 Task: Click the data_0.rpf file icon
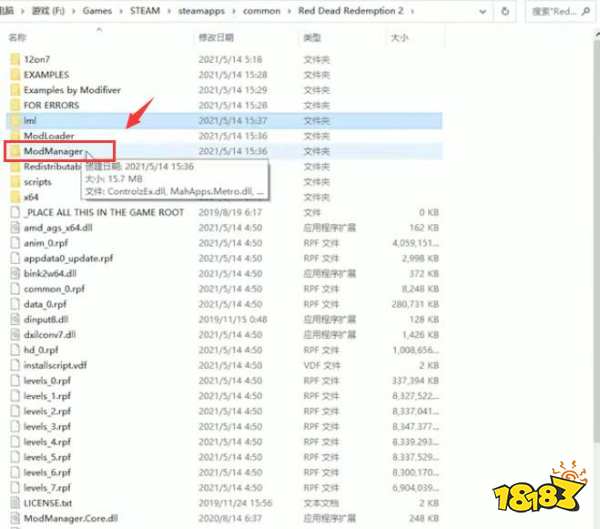click(15, 304)
